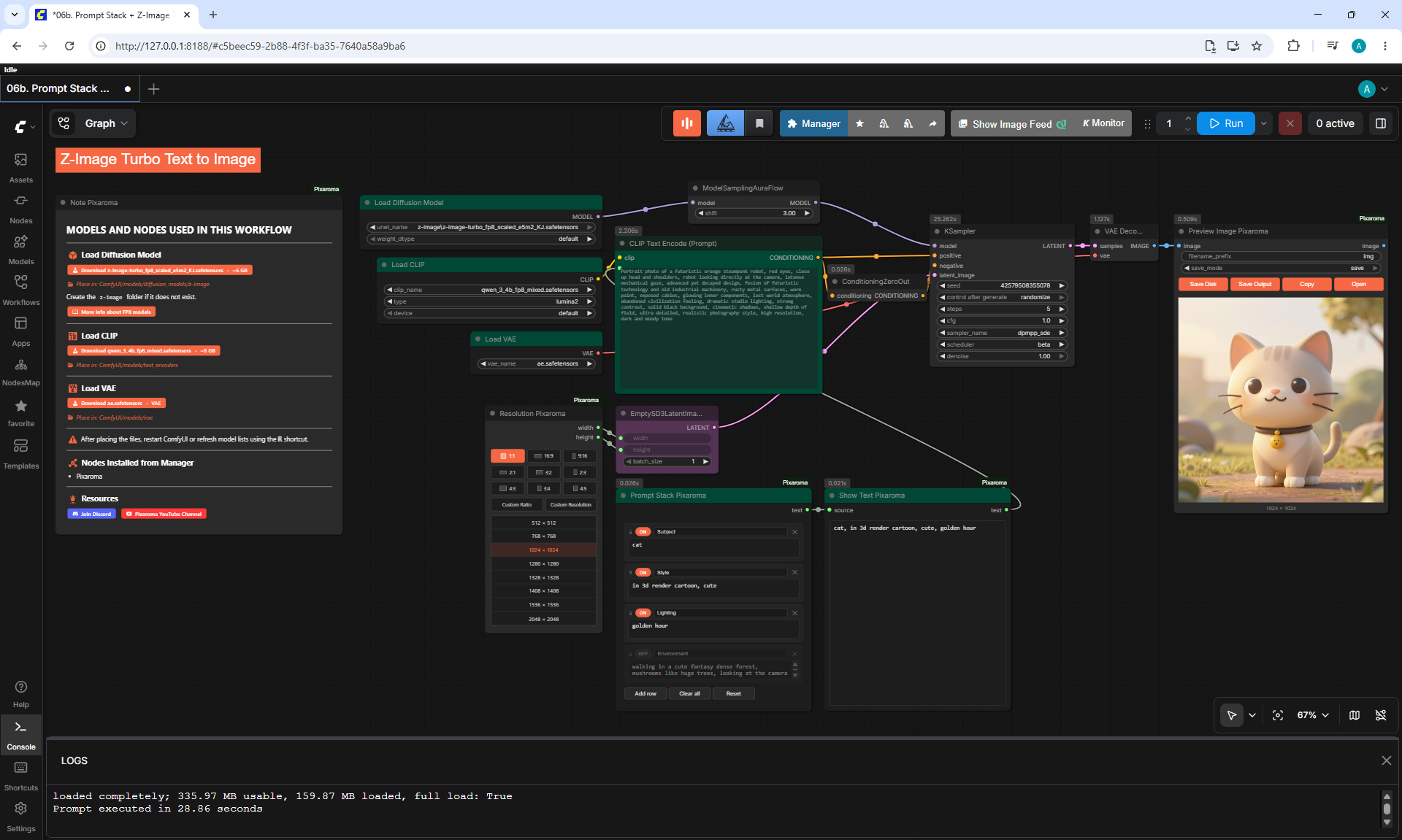Select the cursor selection mode tool

1232,715
